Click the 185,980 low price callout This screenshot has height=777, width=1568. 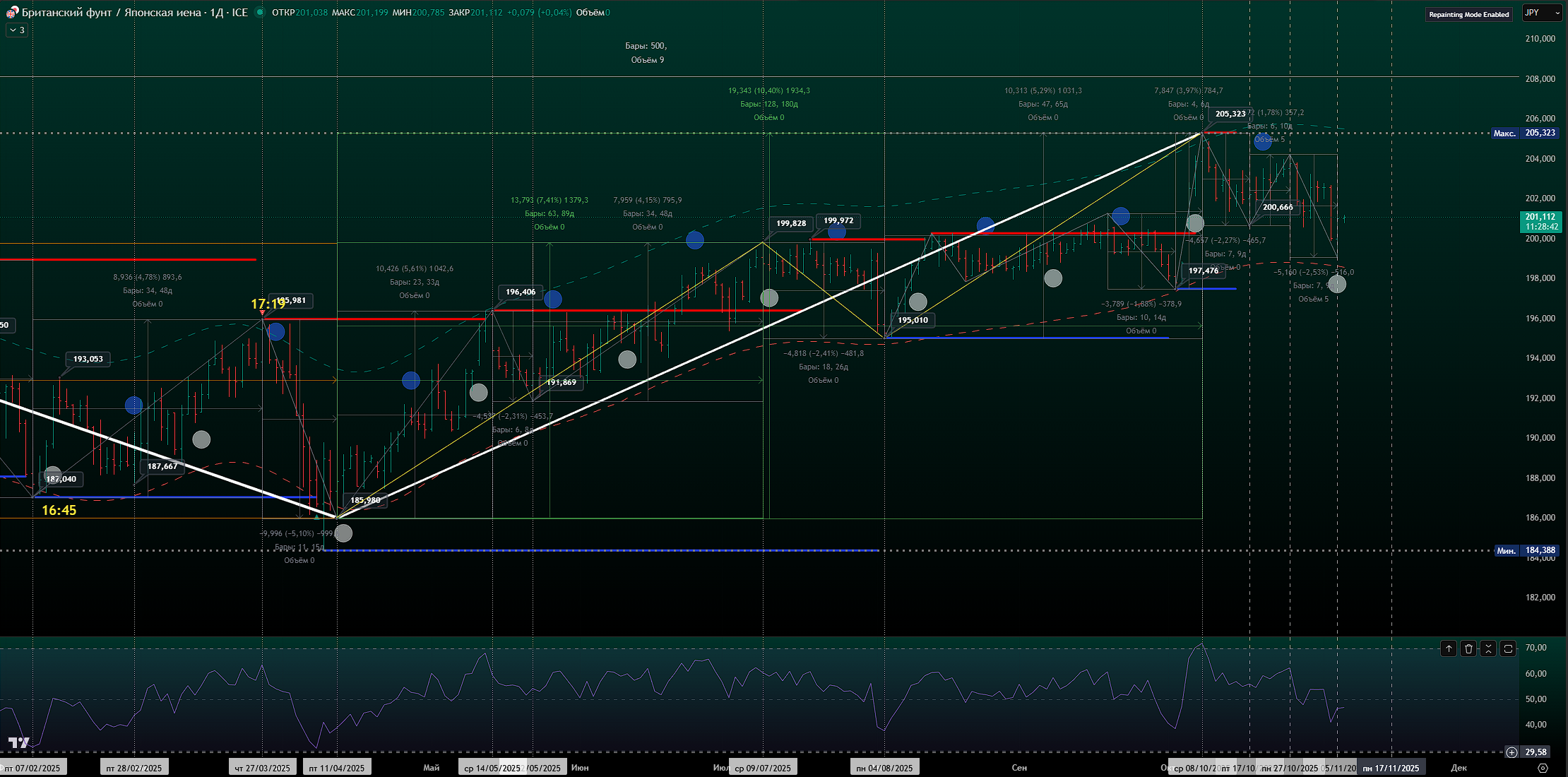tap(365, 500)
